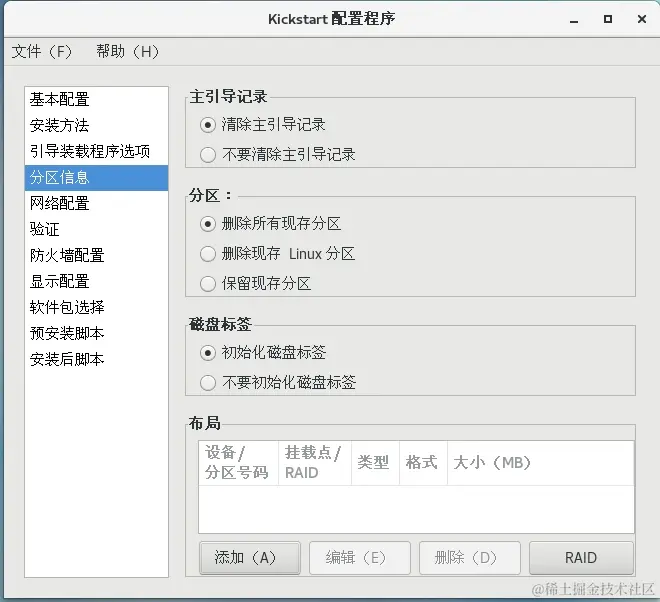The image size is (660, 602).
Task: Switch to 防火墙配置 section
Action: click(96, 256)
